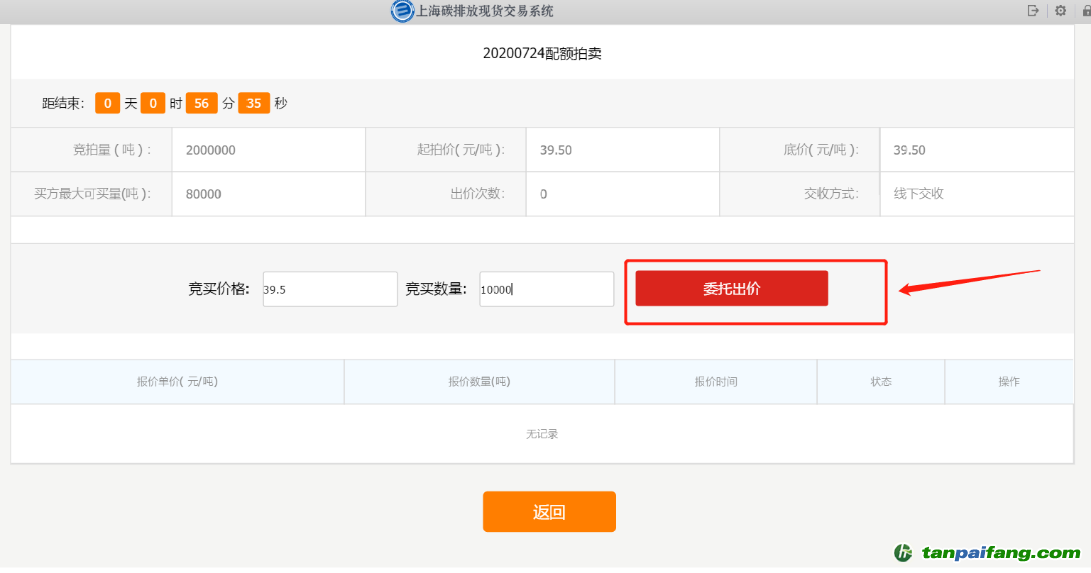
Task: Focus the 竞买价格 price input field
Action: pos(330,289)
